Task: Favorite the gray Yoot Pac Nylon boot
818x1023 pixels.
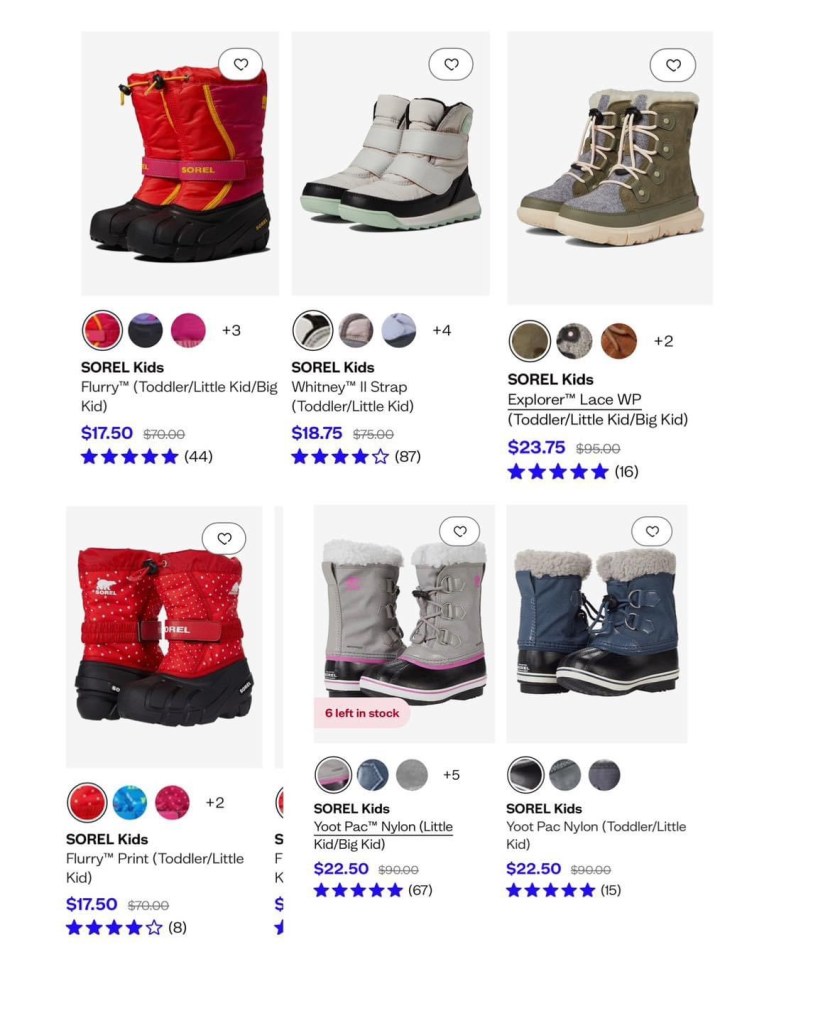Action: point(460,531)
